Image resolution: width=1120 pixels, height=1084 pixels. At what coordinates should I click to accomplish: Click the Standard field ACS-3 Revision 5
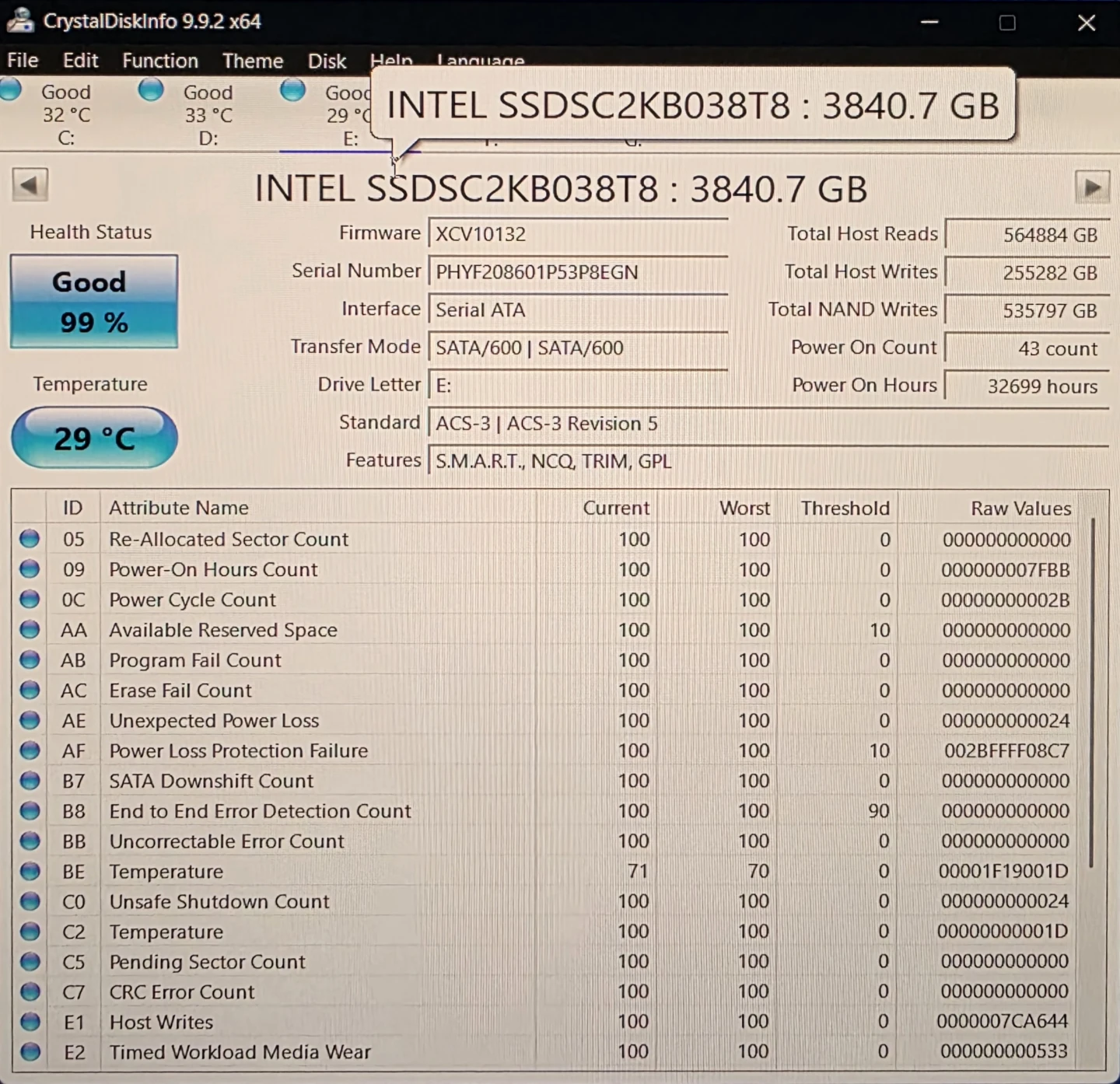click(768, 423)
